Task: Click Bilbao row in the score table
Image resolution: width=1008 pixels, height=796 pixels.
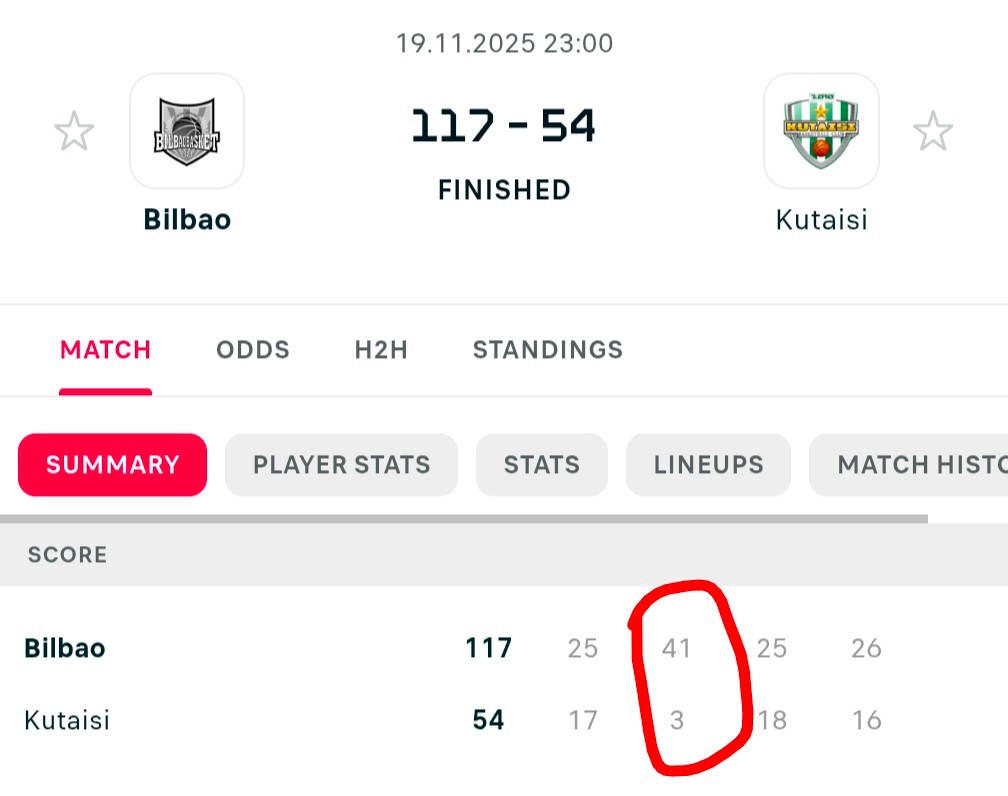Action: click(65, 648)
